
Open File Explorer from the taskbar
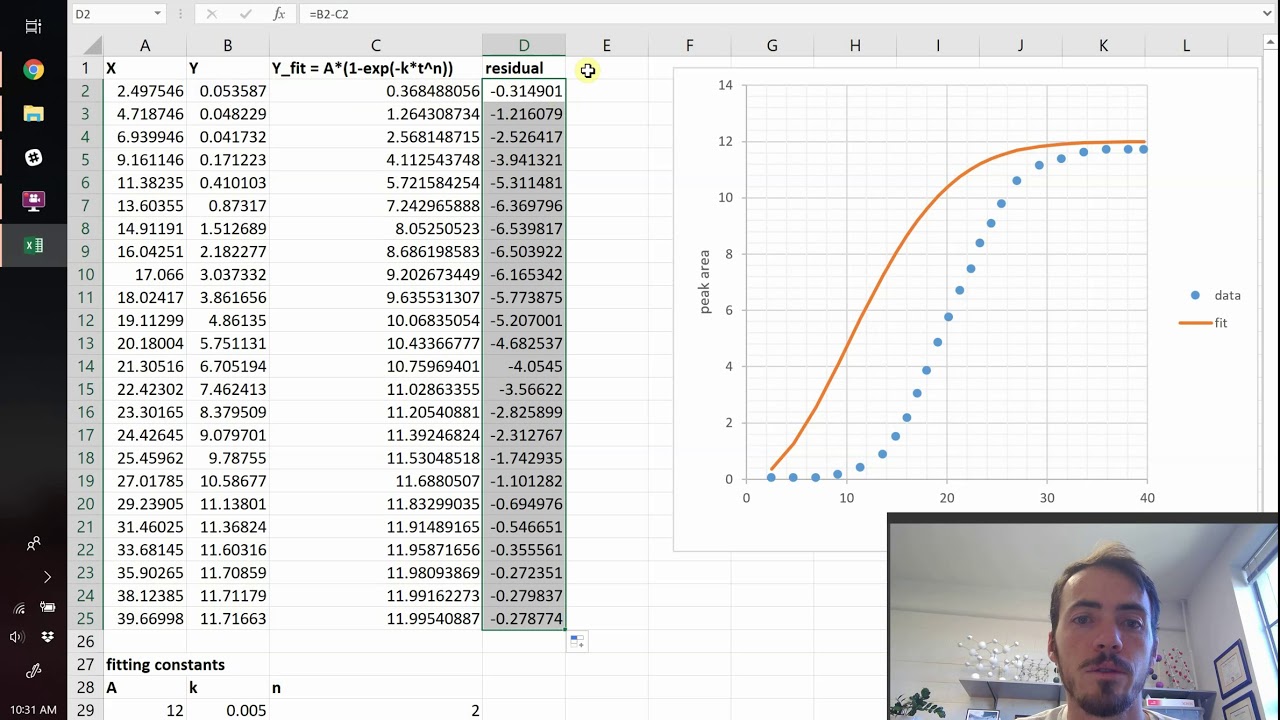[33, 113]
